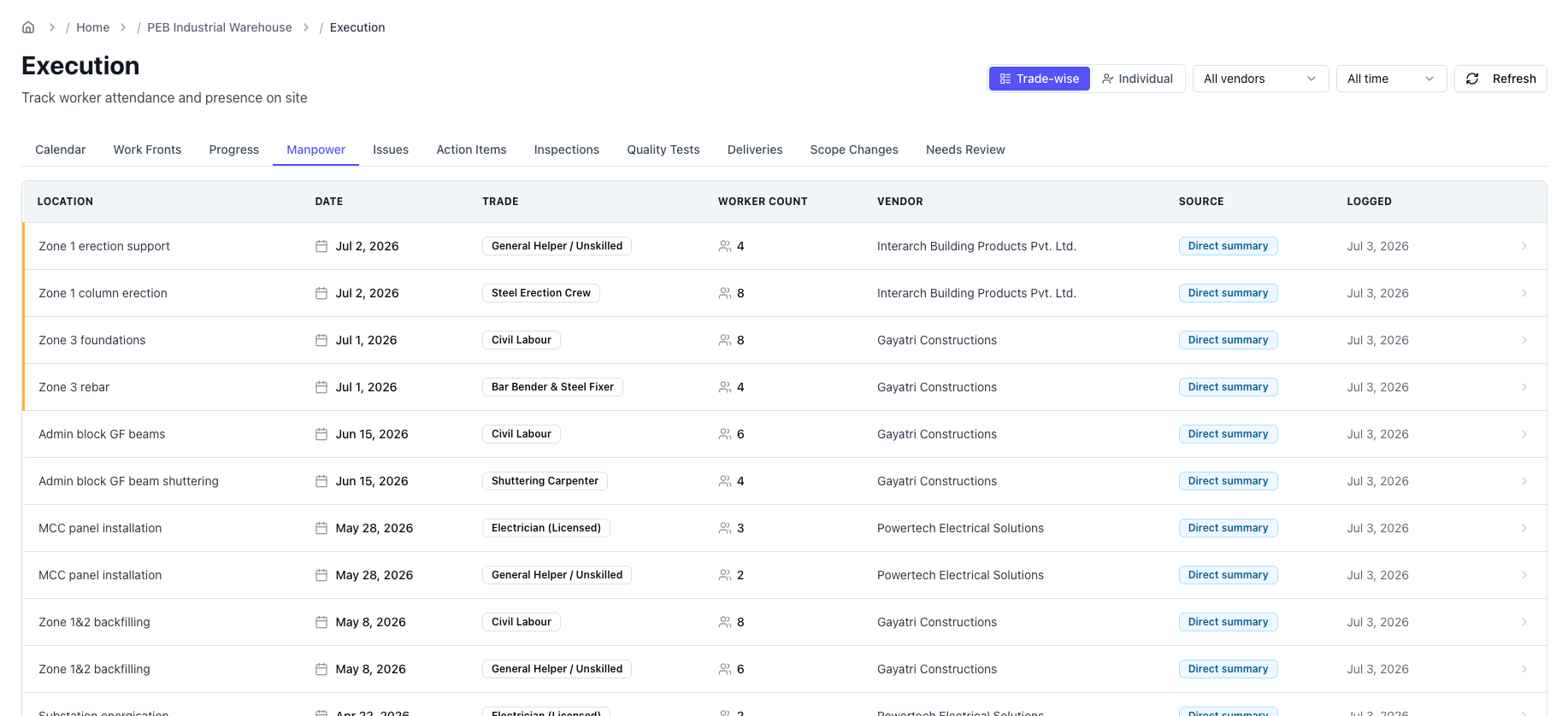Select the Manpower tab

point(315,150)
